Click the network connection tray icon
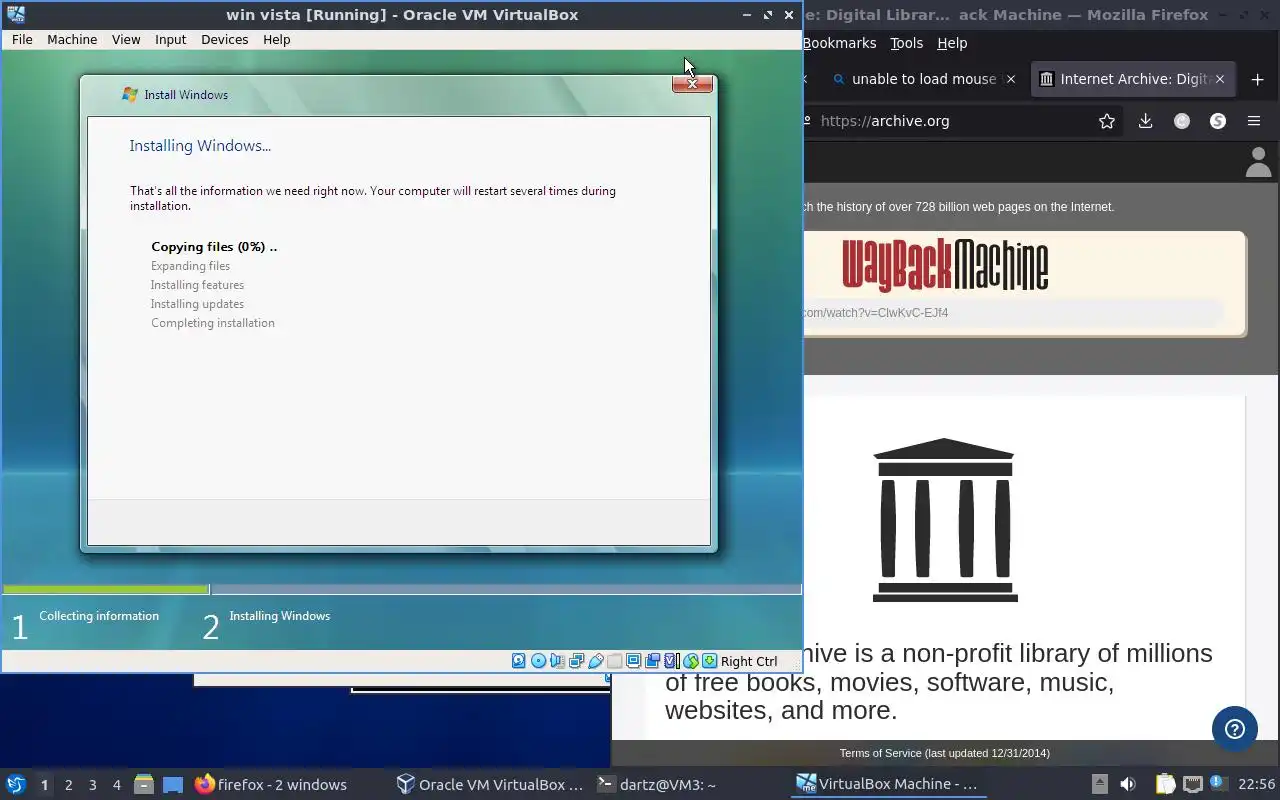The width and height of the screenshot is (1280, 800). click(1192, 785)
